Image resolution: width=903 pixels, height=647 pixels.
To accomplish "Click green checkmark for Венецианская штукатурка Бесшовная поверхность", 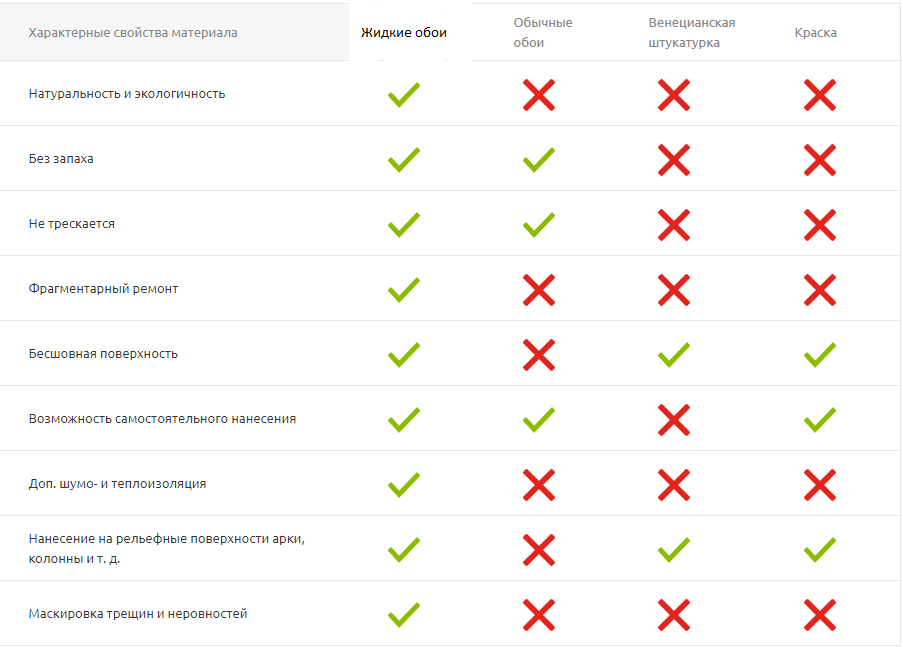I will tap(674, 354).
